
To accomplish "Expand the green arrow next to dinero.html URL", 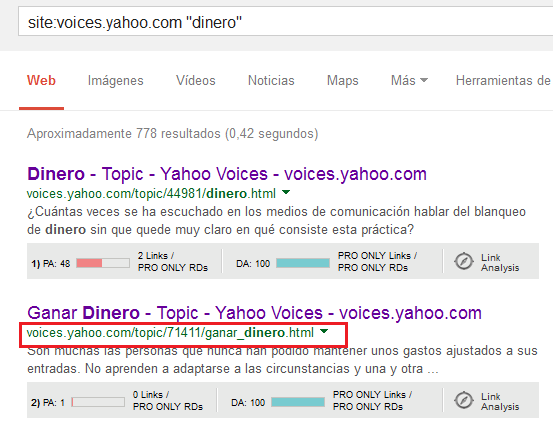I will (286, 192).
